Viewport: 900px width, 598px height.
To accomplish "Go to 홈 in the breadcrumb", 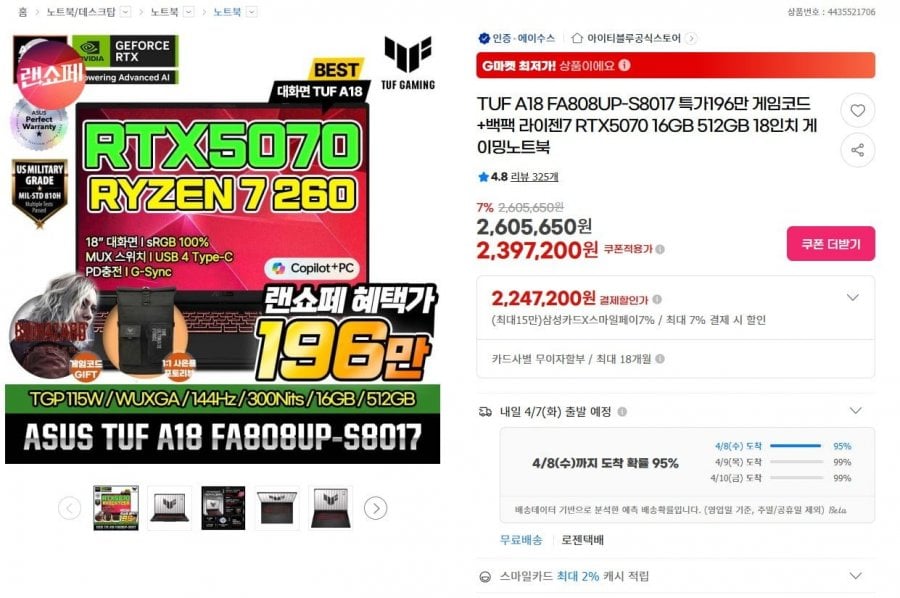I will [22, 11].
